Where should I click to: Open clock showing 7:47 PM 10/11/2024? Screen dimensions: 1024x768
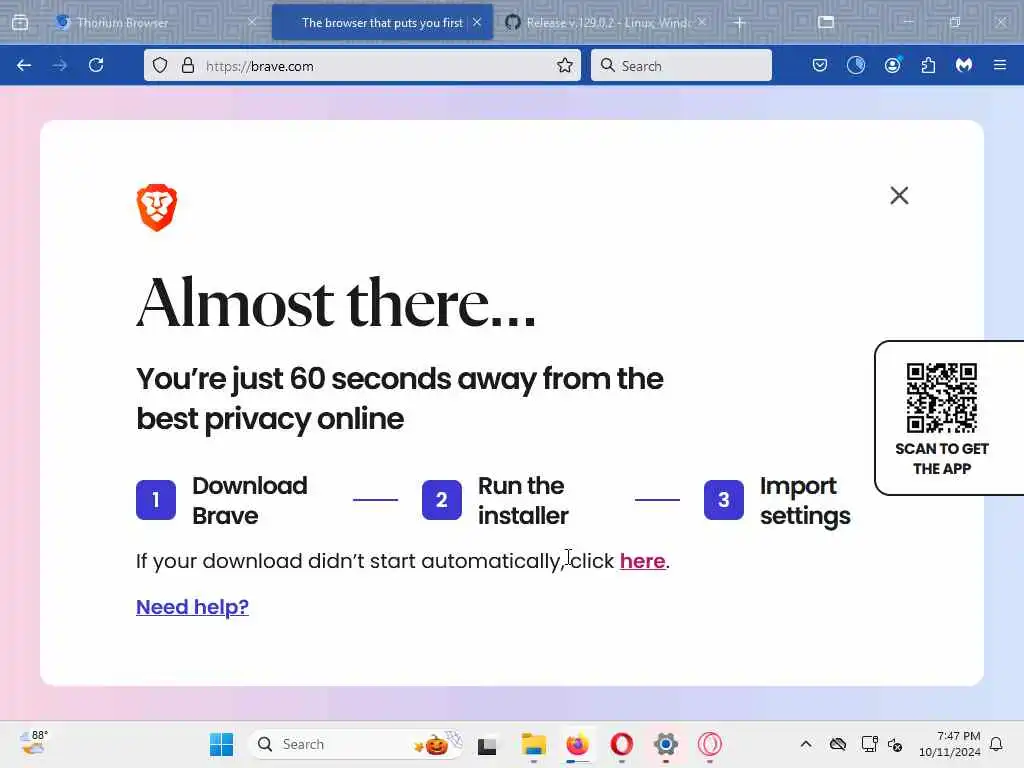click(x=950, y=744)
